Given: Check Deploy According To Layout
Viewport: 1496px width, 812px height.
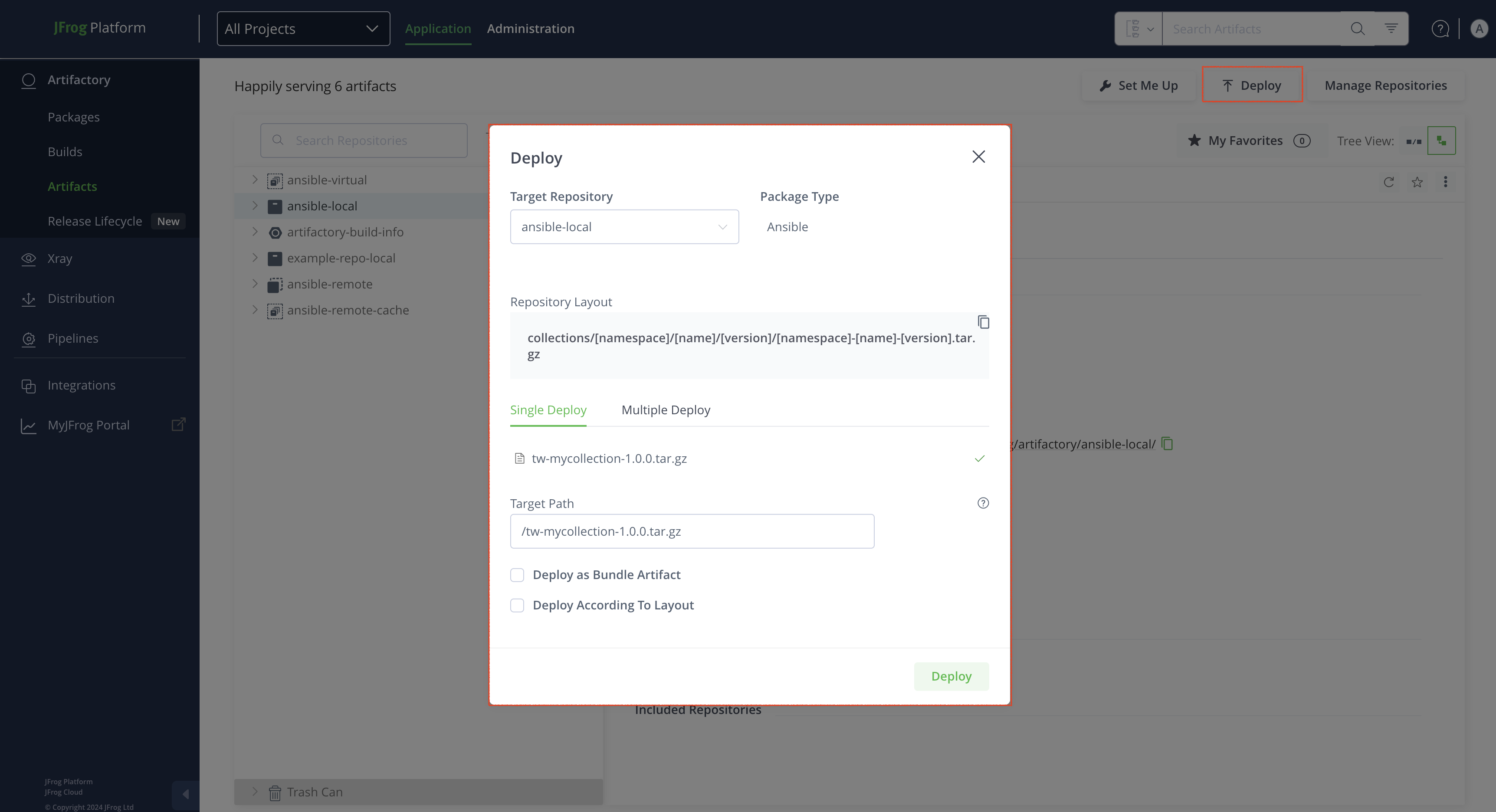Looking at the screenshot, I should (517, 606).
